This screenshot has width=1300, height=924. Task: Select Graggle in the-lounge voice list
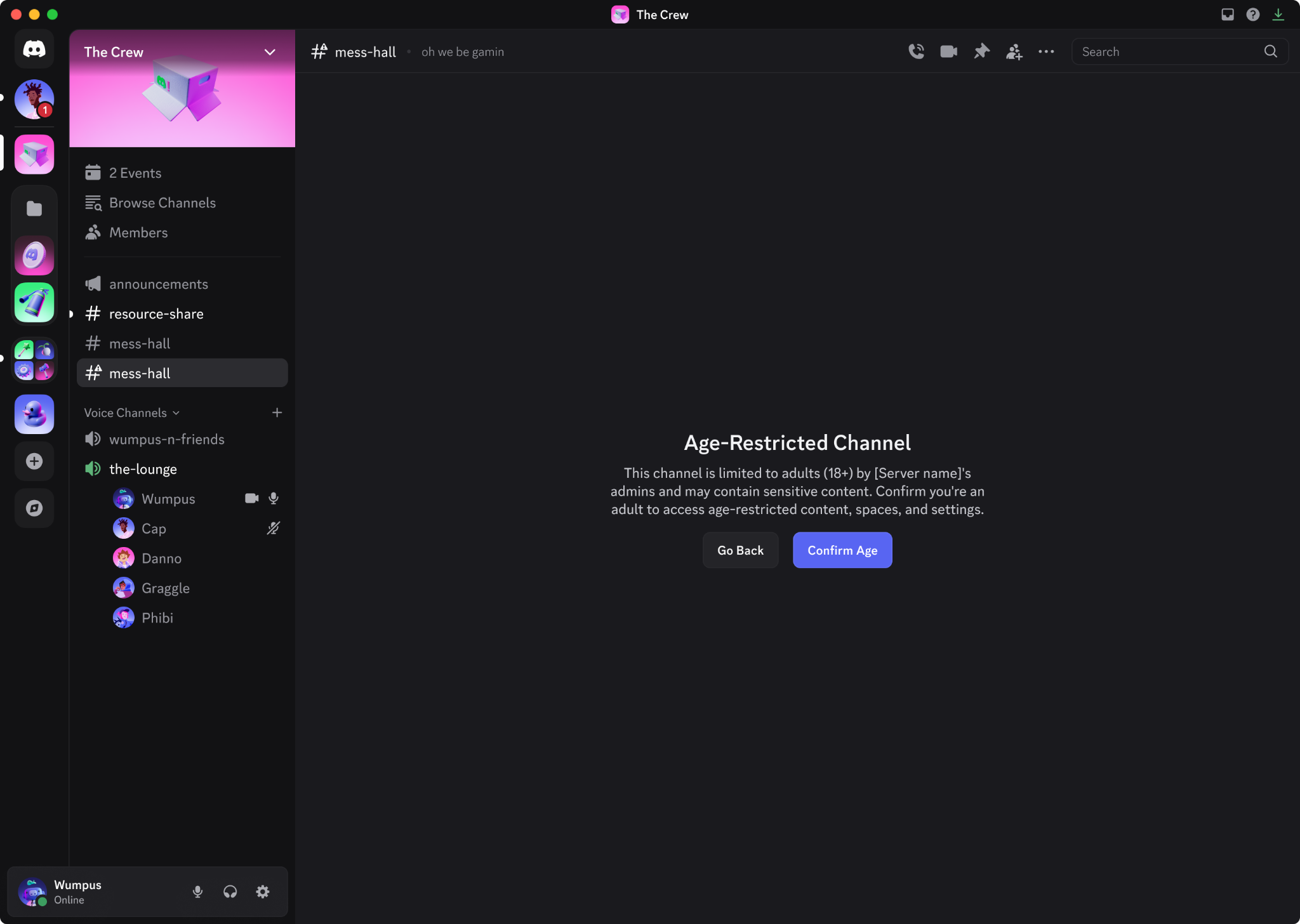tap(197, 588)
